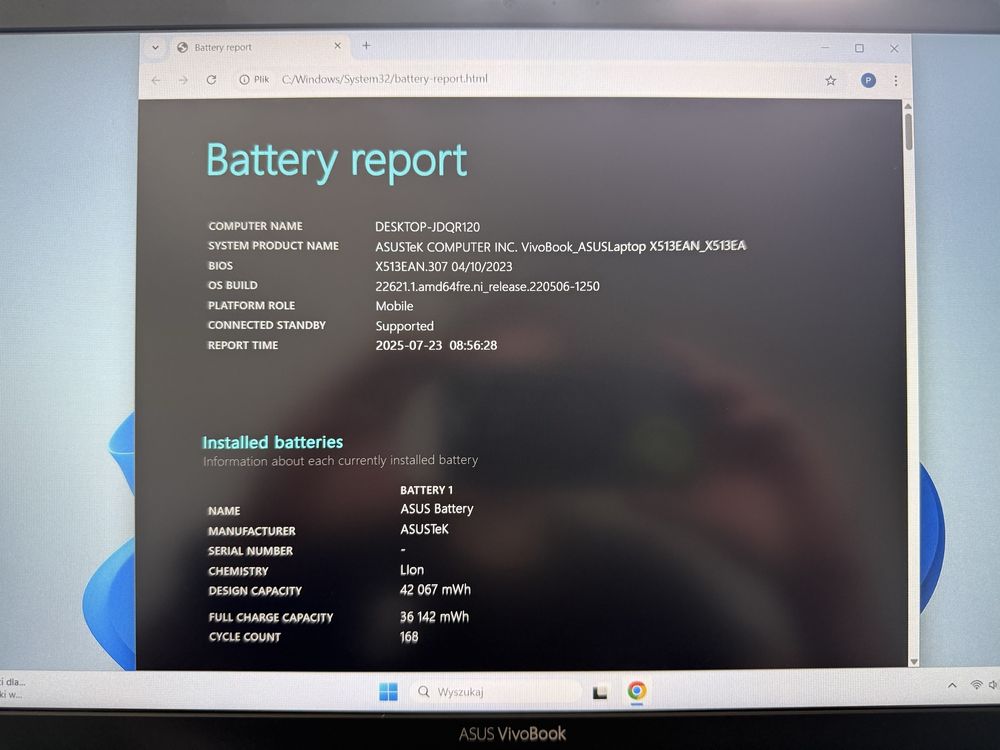Click the SERIAL NUMBER label
Viewport: 1000px width, 750px height.
tap(250, 550)
